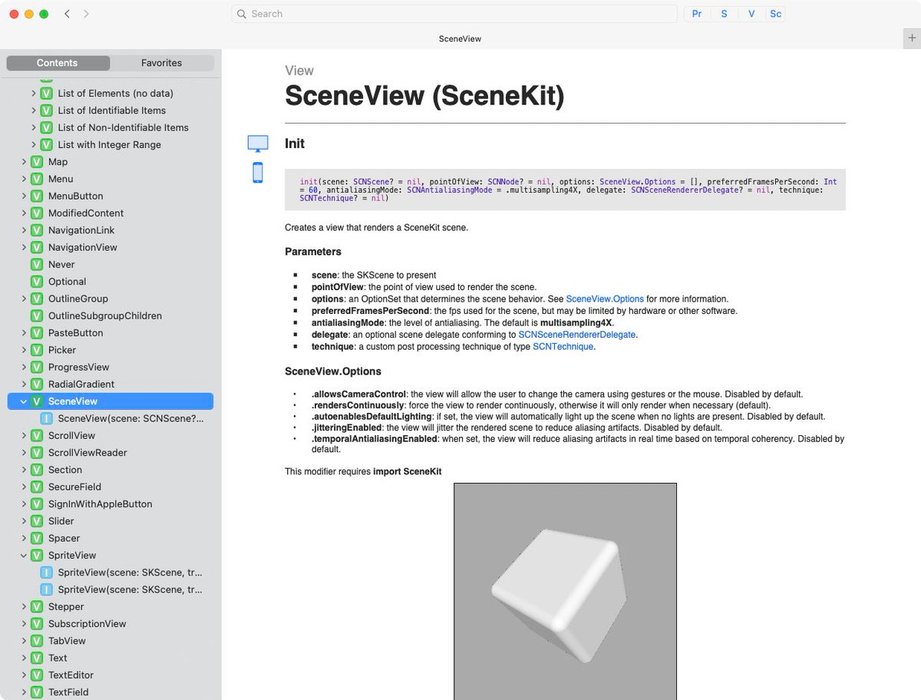Expand the Map tree item

pyautogui.click(x=24, y=161)
